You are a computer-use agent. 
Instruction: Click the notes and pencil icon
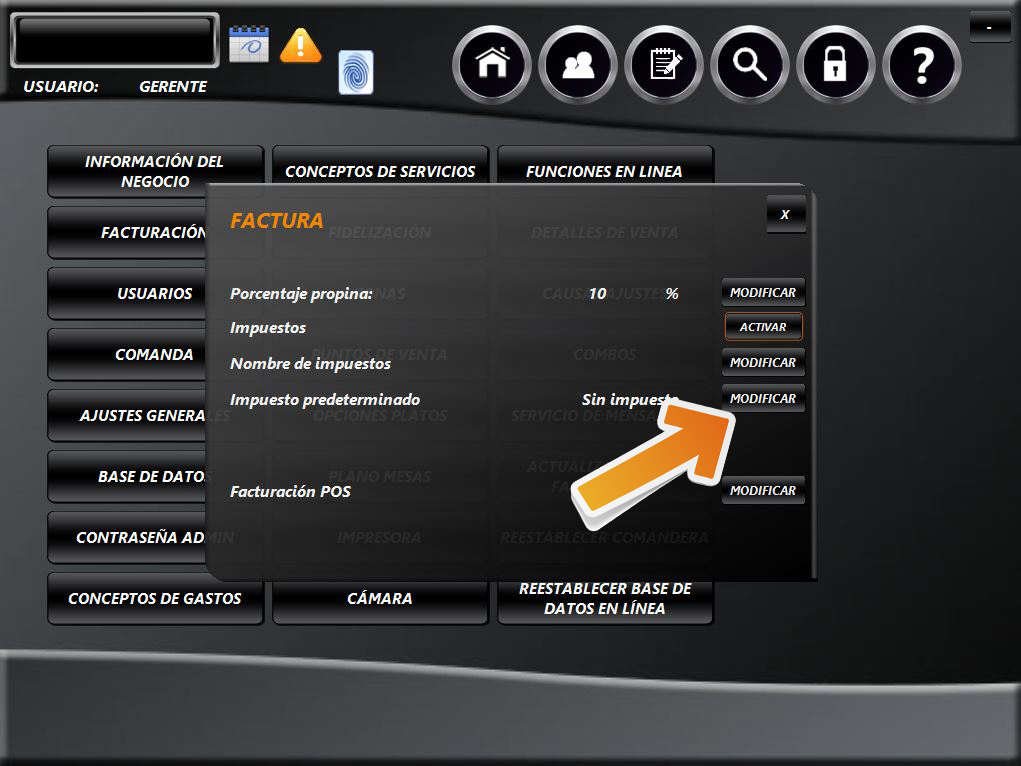pos(663,65)
